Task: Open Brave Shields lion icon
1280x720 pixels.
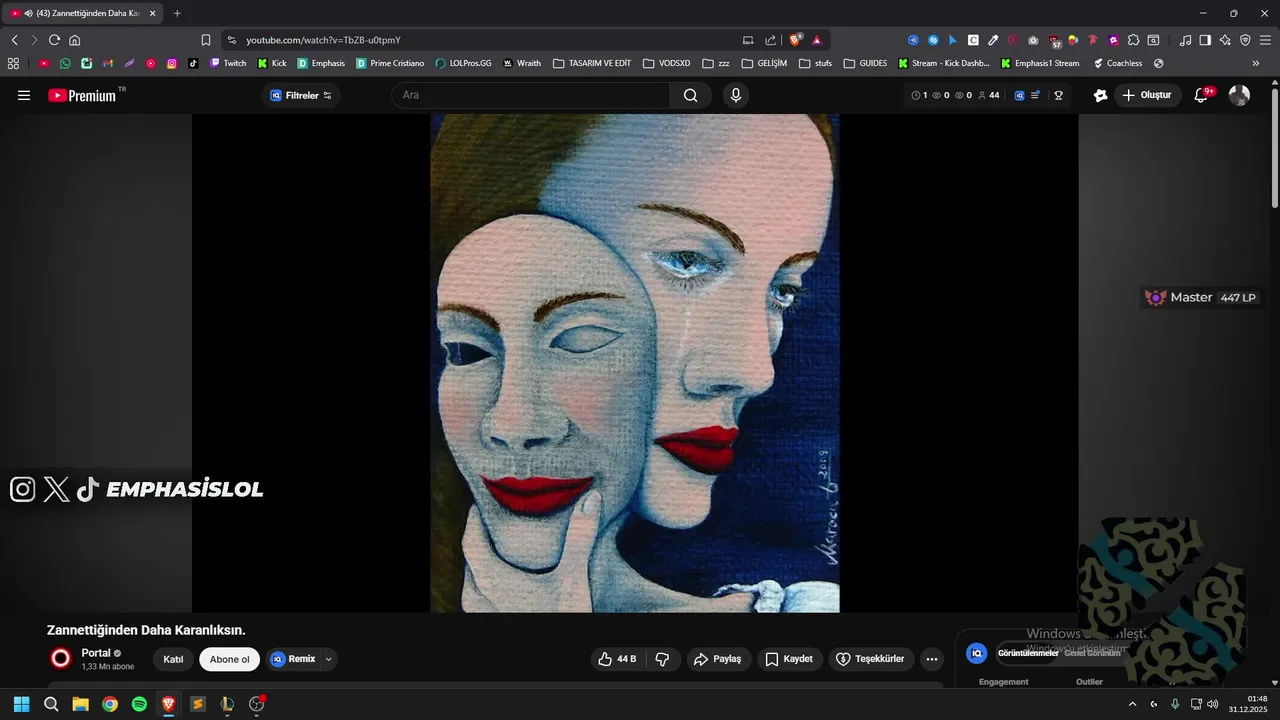Action: (796, 40)
